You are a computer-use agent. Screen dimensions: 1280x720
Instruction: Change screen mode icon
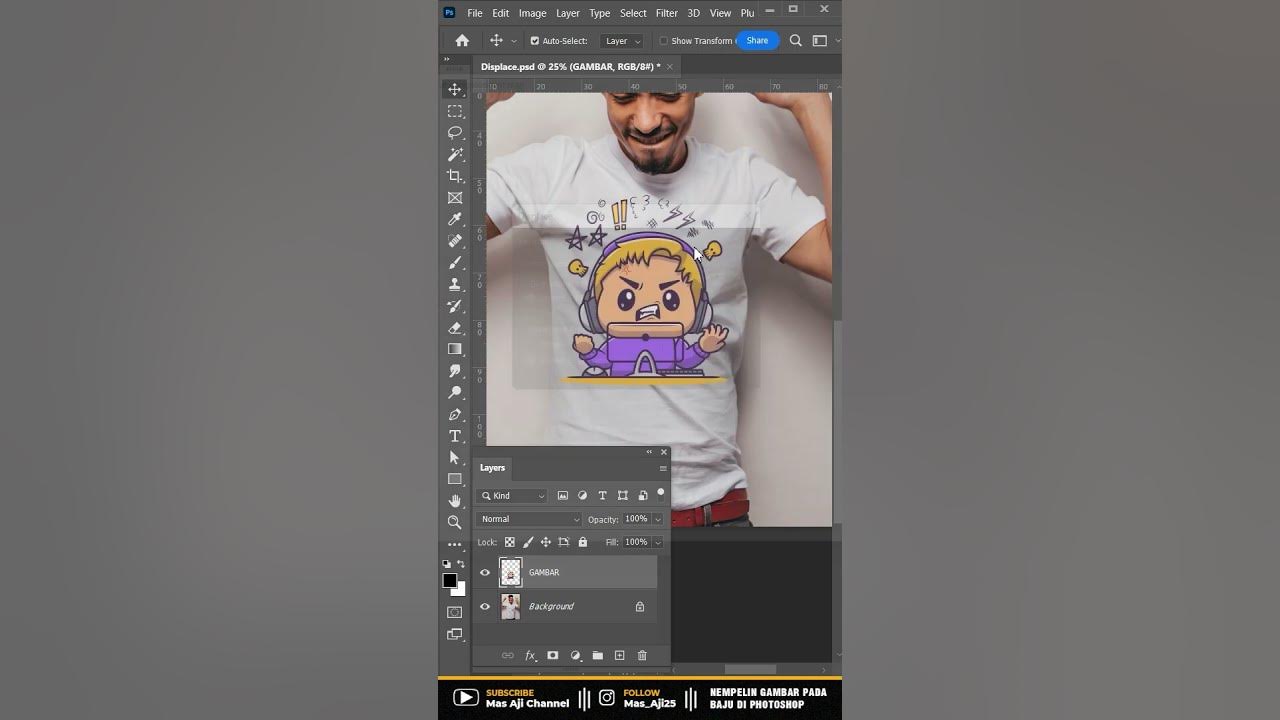point(455,634)
